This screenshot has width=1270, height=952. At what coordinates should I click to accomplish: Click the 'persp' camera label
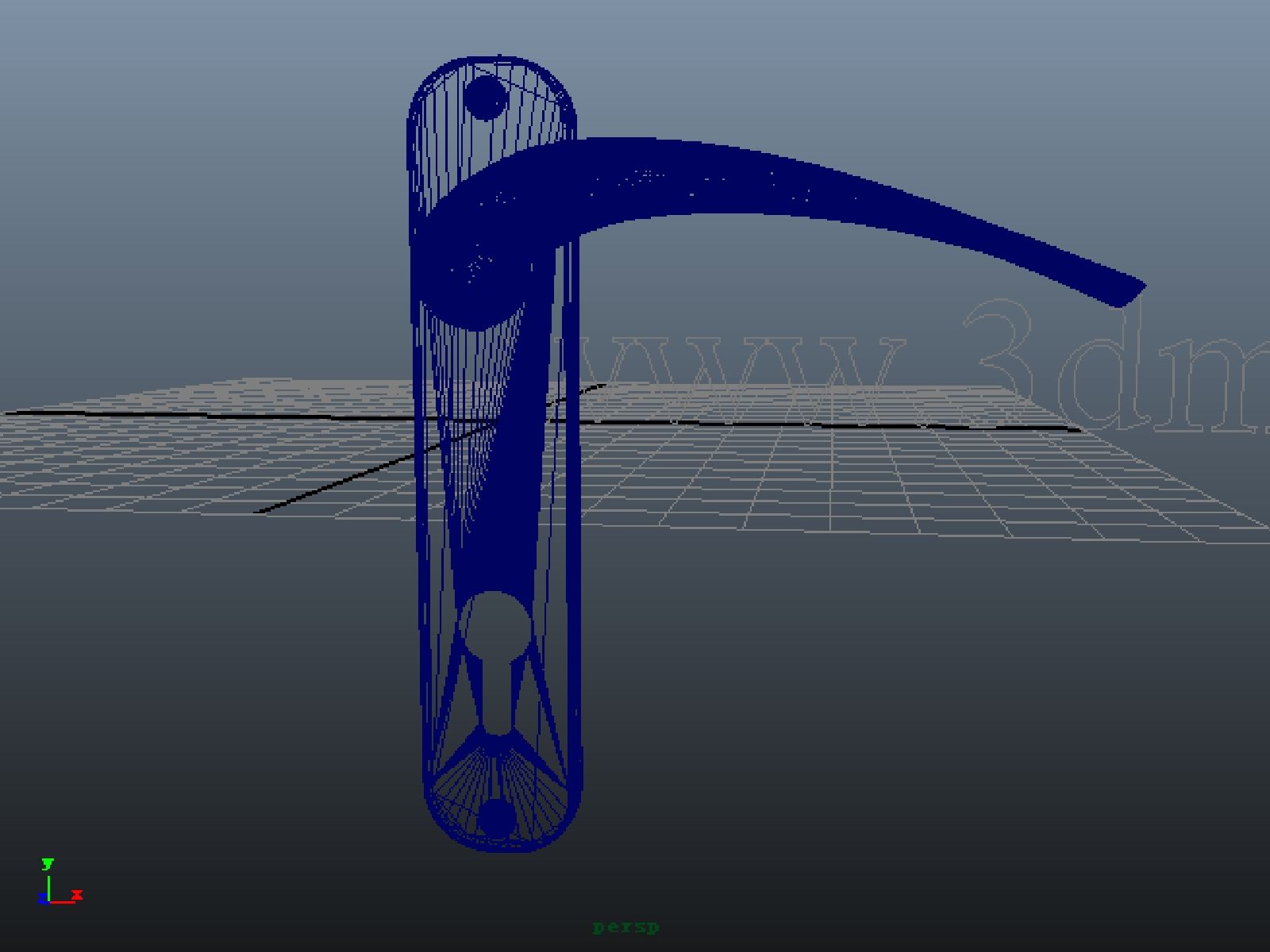(625, 927)
